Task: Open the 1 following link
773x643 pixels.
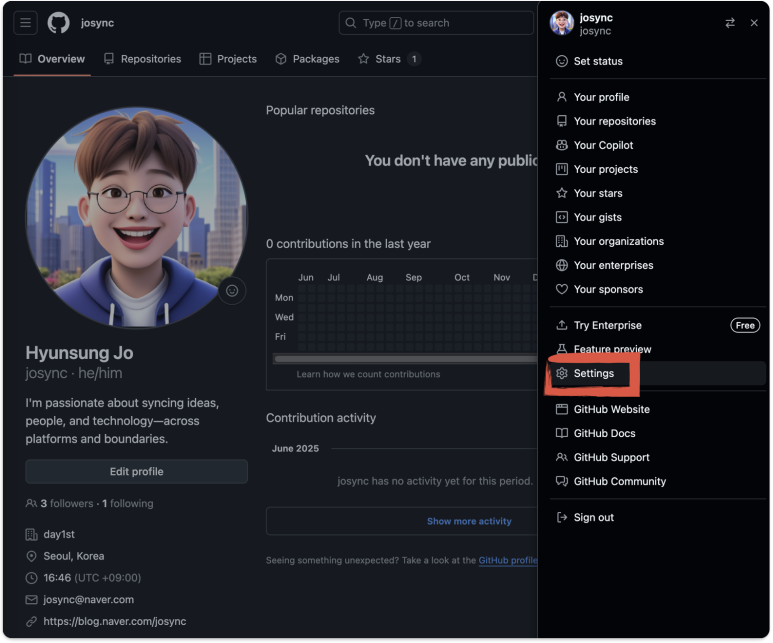Action: 128,503
